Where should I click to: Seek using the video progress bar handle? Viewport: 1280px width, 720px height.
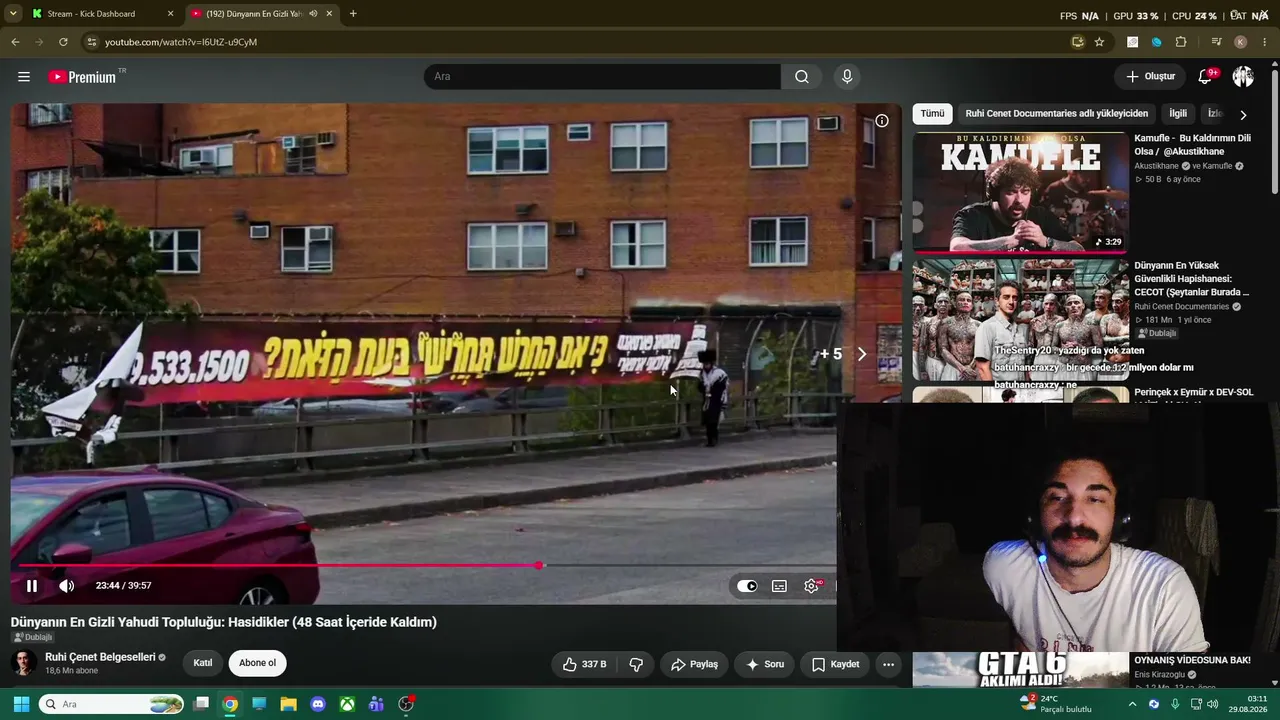[x=540, y=566]
